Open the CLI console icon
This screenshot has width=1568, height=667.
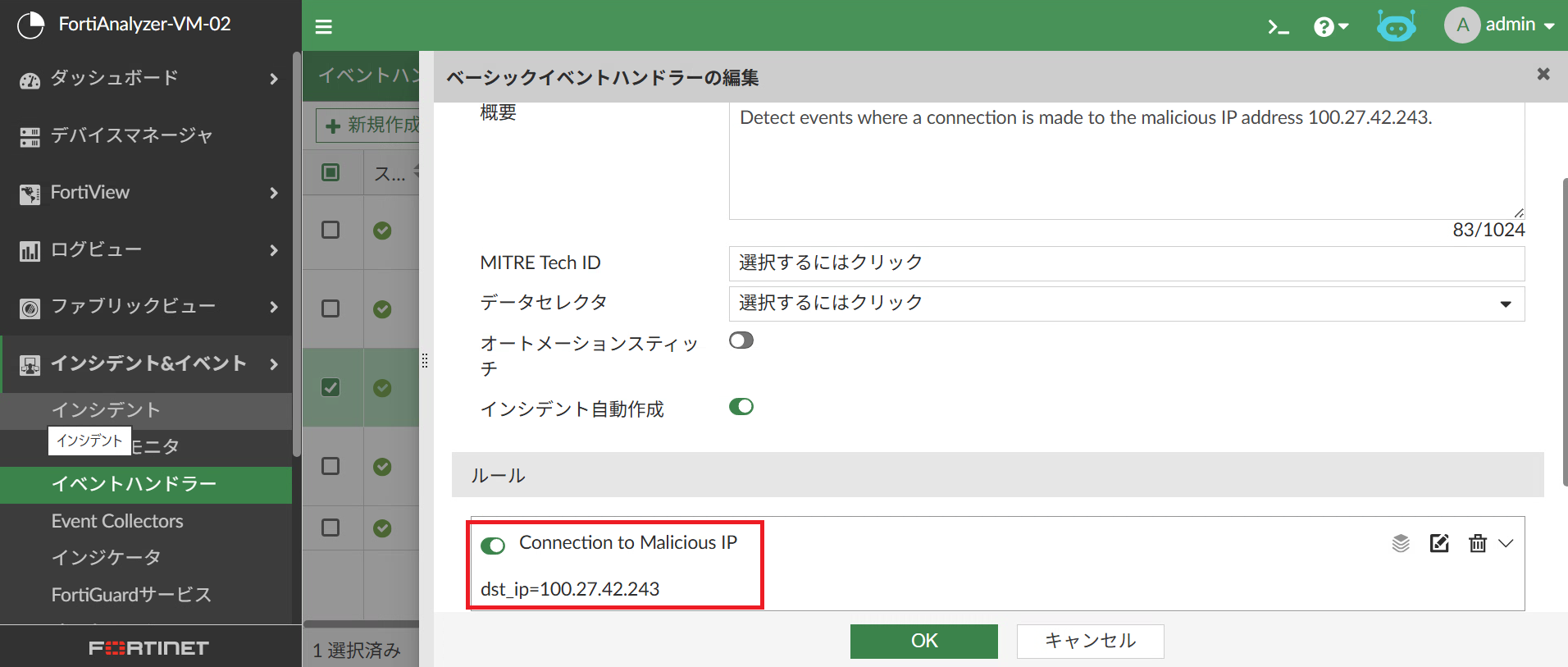[1278, 27]
